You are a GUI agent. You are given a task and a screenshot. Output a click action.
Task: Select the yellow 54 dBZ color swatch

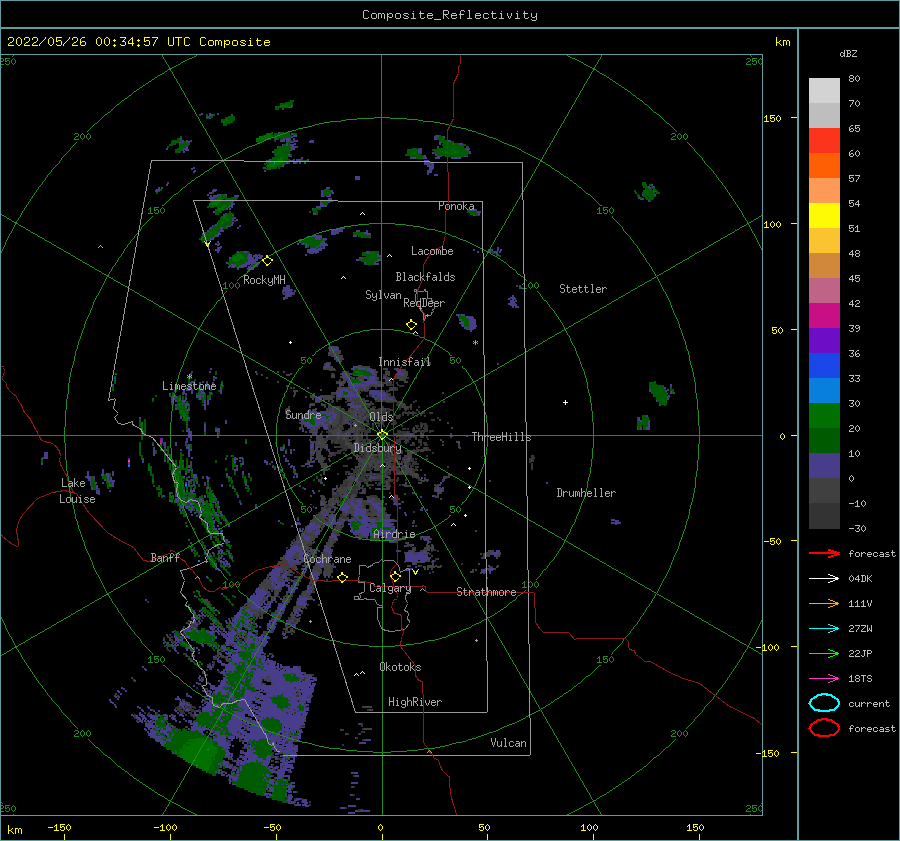[824, 216]
